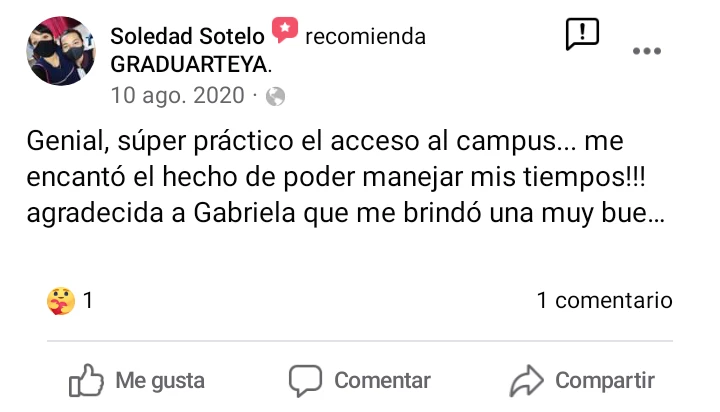
Task: Click the report post exclamation icon
Action: click(x=582, y=34)
